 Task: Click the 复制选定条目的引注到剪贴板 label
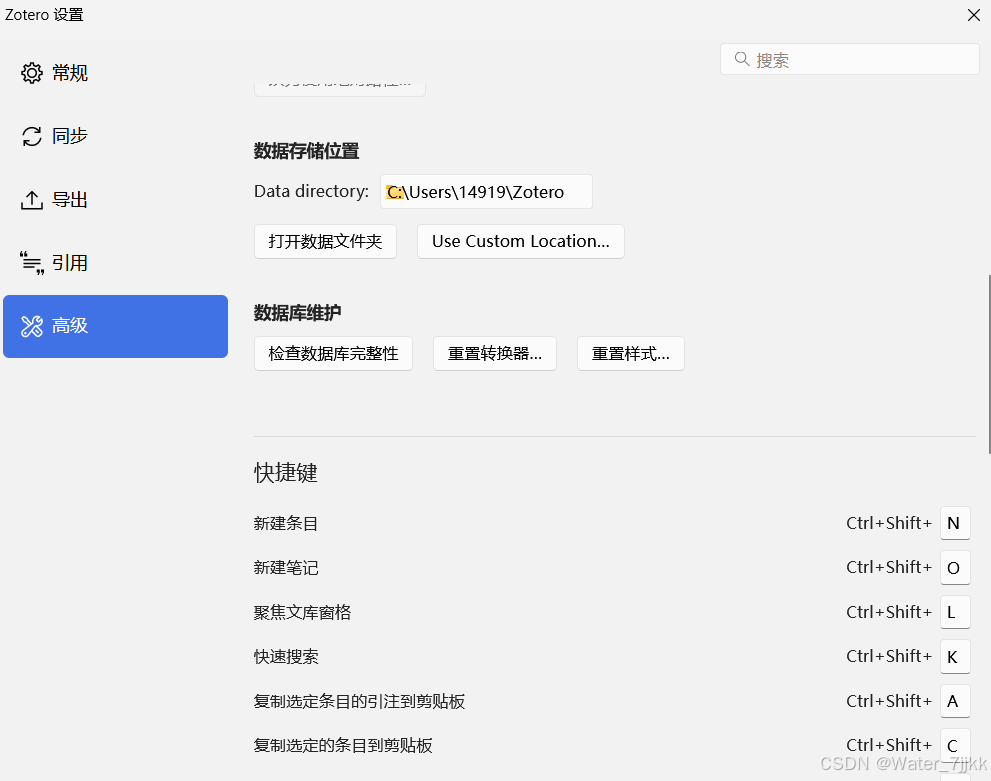pos(360,701)
